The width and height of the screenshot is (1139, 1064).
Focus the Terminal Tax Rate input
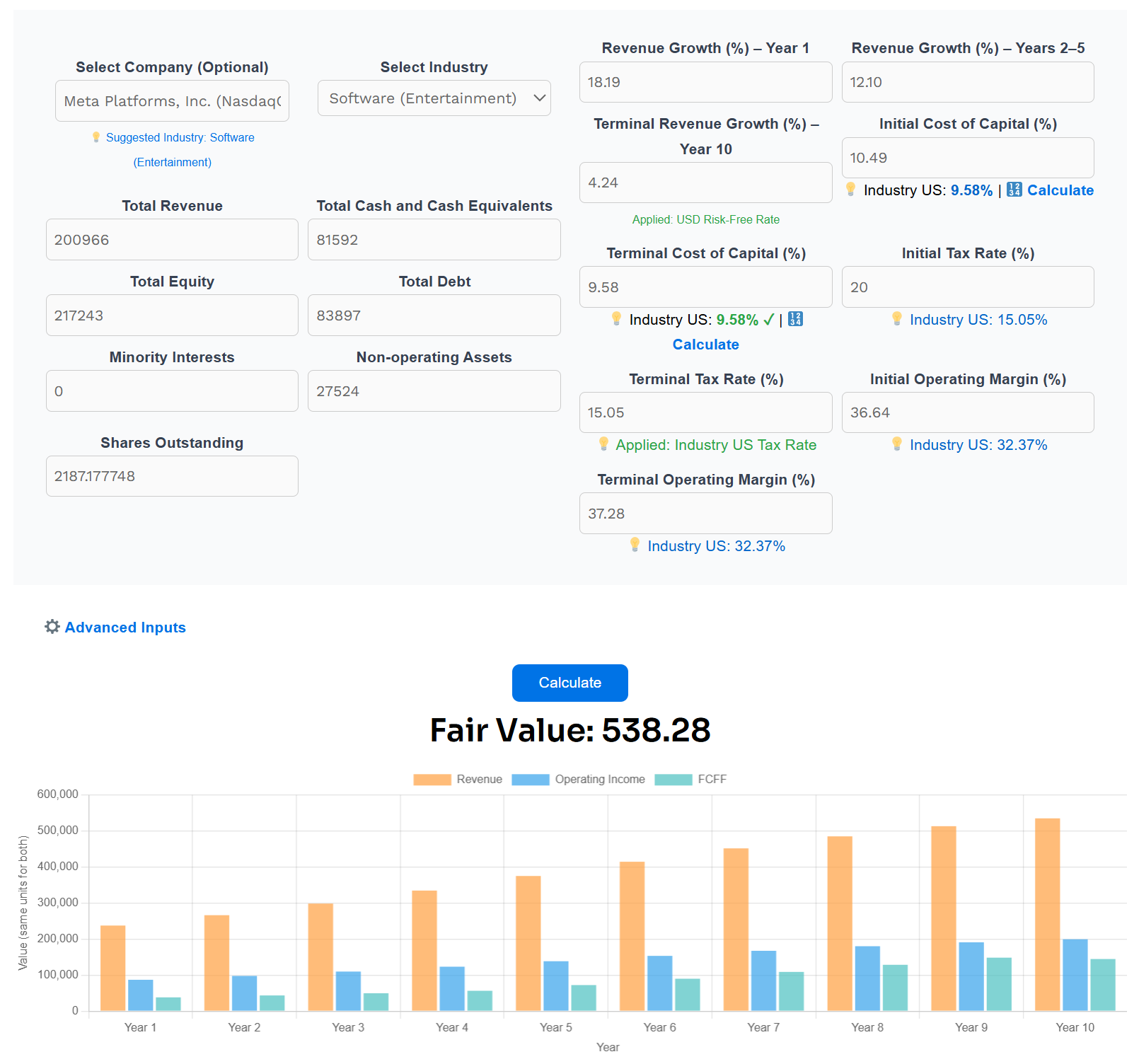pos(706,412)
